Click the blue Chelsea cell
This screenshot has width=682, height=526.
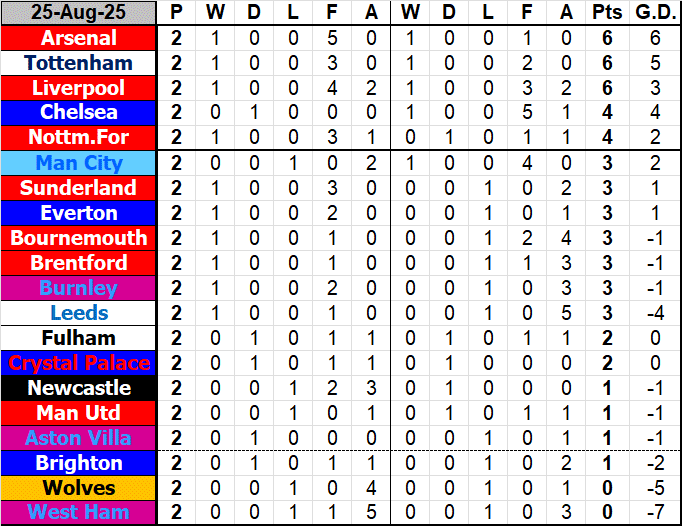pos(78,113)
